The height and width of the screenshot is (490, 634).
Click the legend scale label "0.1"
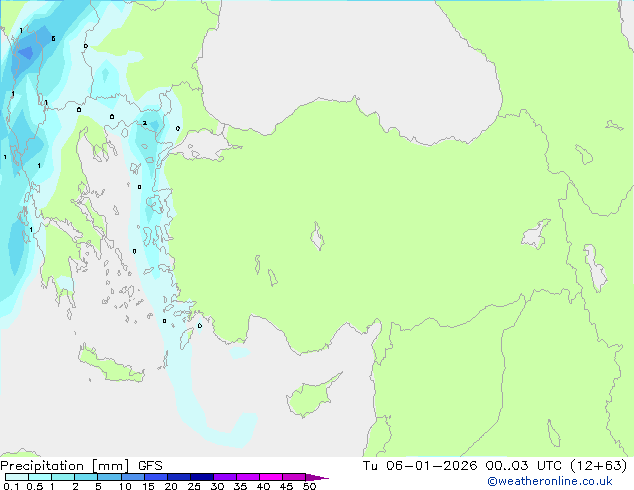coord(11,486)
